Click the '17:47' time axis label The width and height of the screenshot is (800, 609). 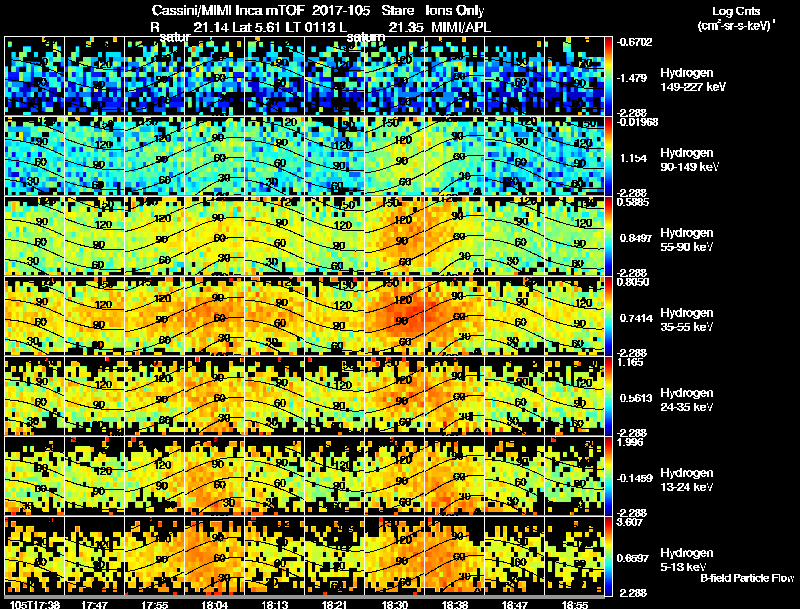click(94, 605)
